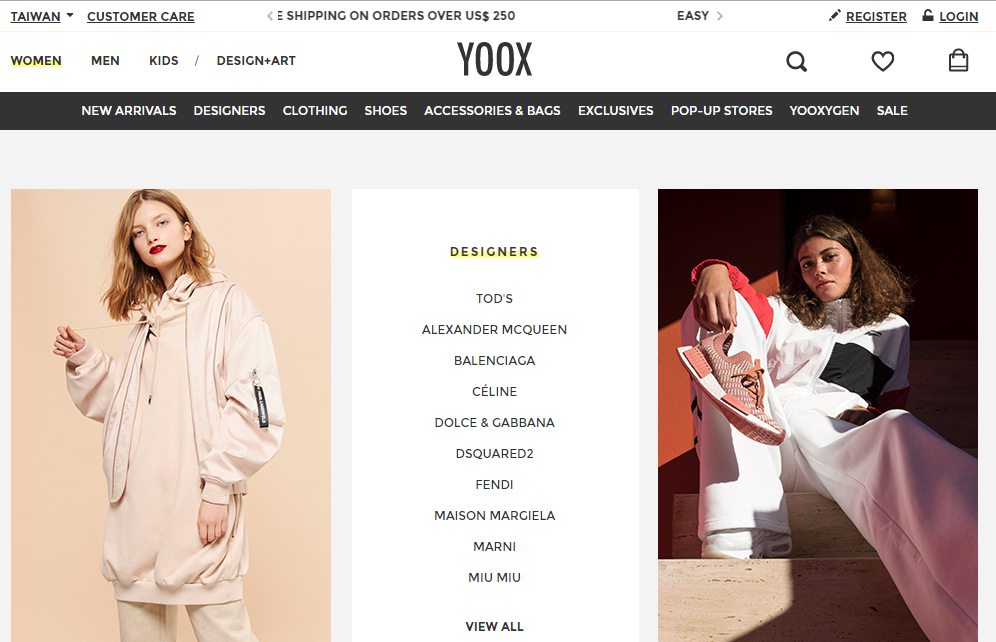Click the YOOX logo
This screenshot has width=996, height=642.
click(495, 60)
